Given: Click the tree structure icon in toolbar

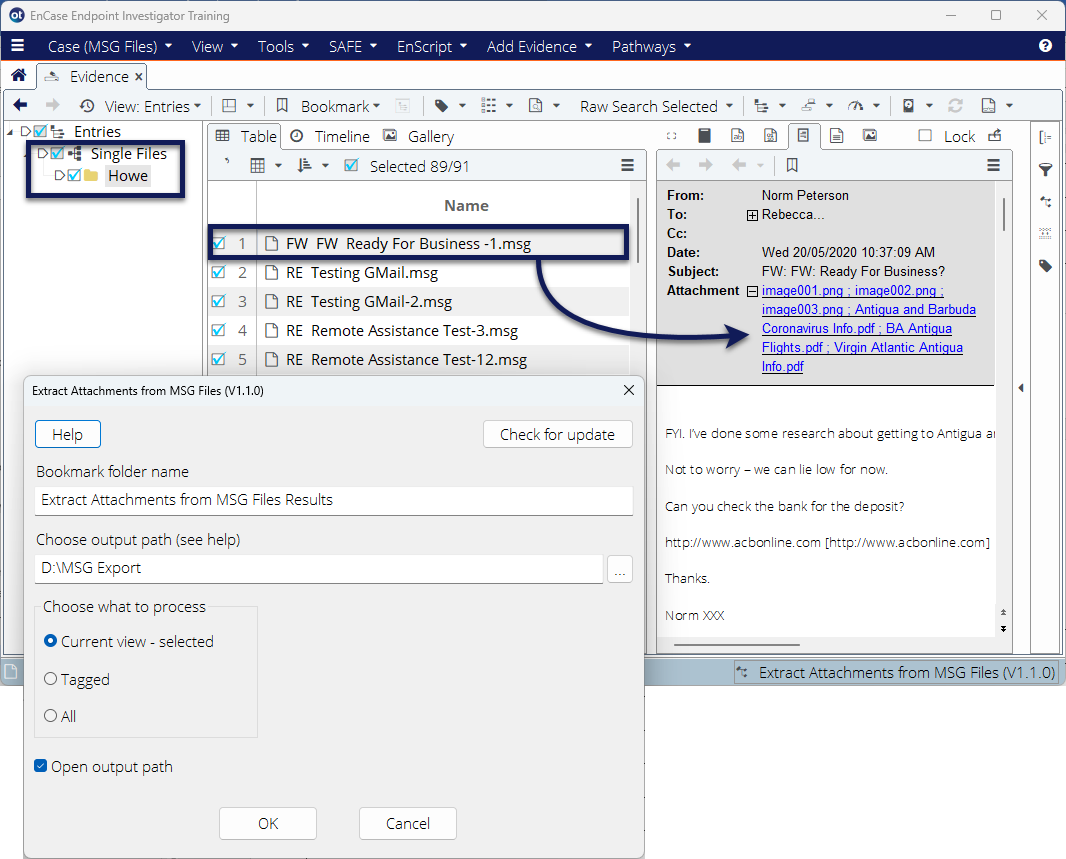Looking at the screenshot, I should pos(761,106).
